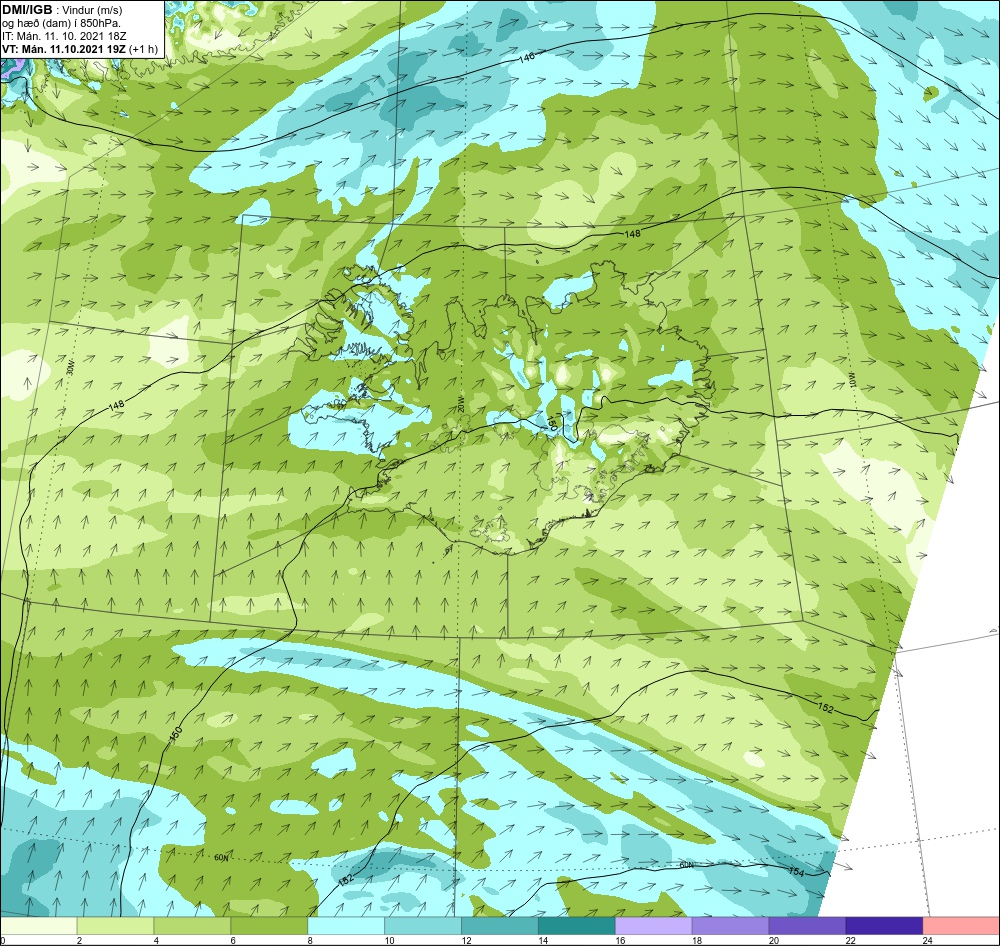Screen dimensions: 1000x946
Task: Click the pale yellow 0–2 m/s legend swatch
Action: pos(38,925)
